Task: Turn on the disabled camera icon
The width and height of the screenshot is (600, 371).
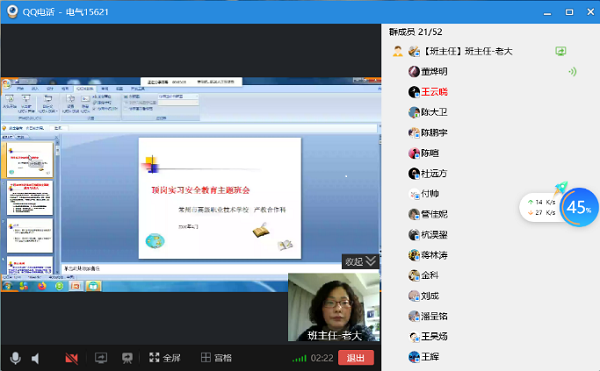Action: click(x=72, y=358)
